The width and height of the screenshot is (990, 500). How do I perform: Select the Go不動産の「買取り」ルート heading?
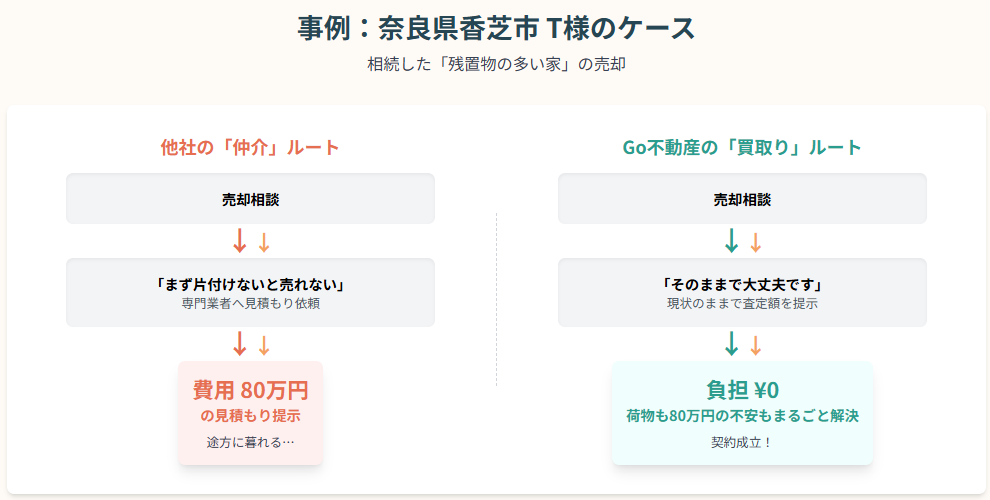(x=742, y=148)
